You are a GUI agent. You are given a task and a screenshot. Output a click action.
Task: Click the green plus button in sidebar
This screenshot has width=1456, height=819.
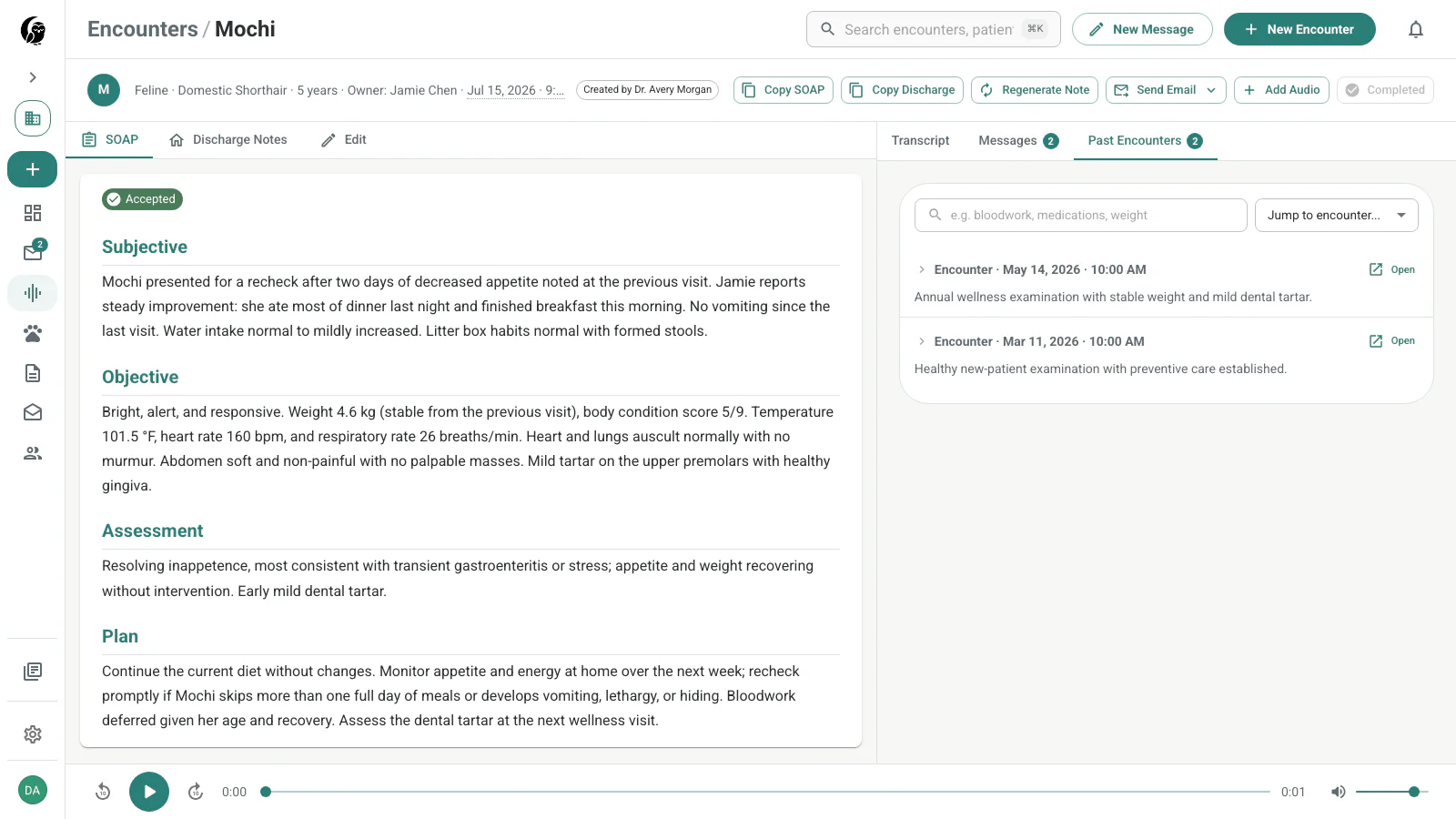pos(33,169)
